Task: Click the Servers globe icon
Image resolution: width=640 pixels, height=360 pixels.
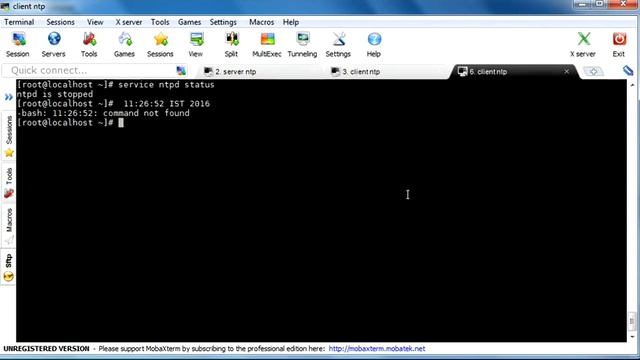Action: coord(53,44)
